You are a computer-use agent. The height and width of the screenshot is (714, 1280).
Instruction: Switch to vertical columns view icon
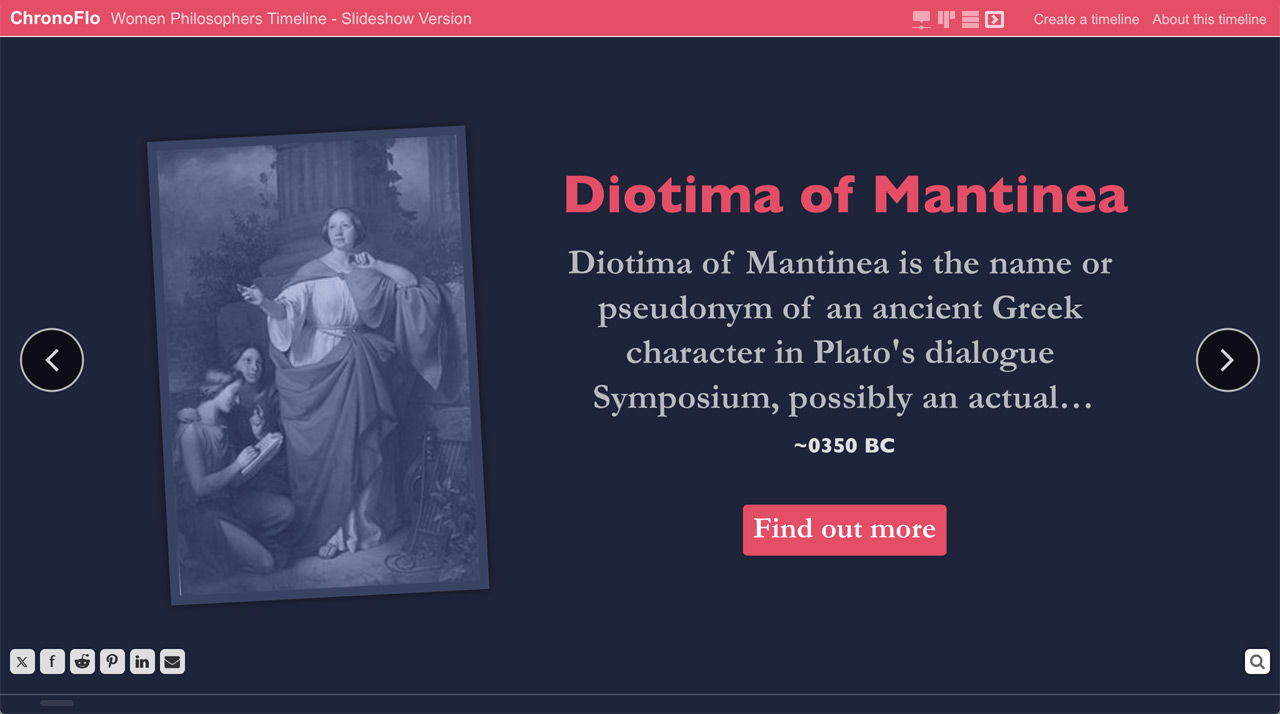point(946,19)
